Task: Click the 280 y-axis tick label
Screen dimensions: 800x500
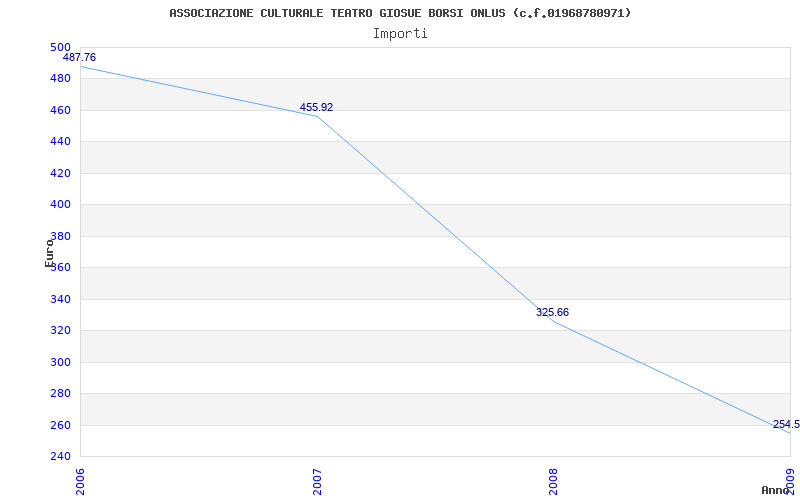Action: click(x=60, y=393)
